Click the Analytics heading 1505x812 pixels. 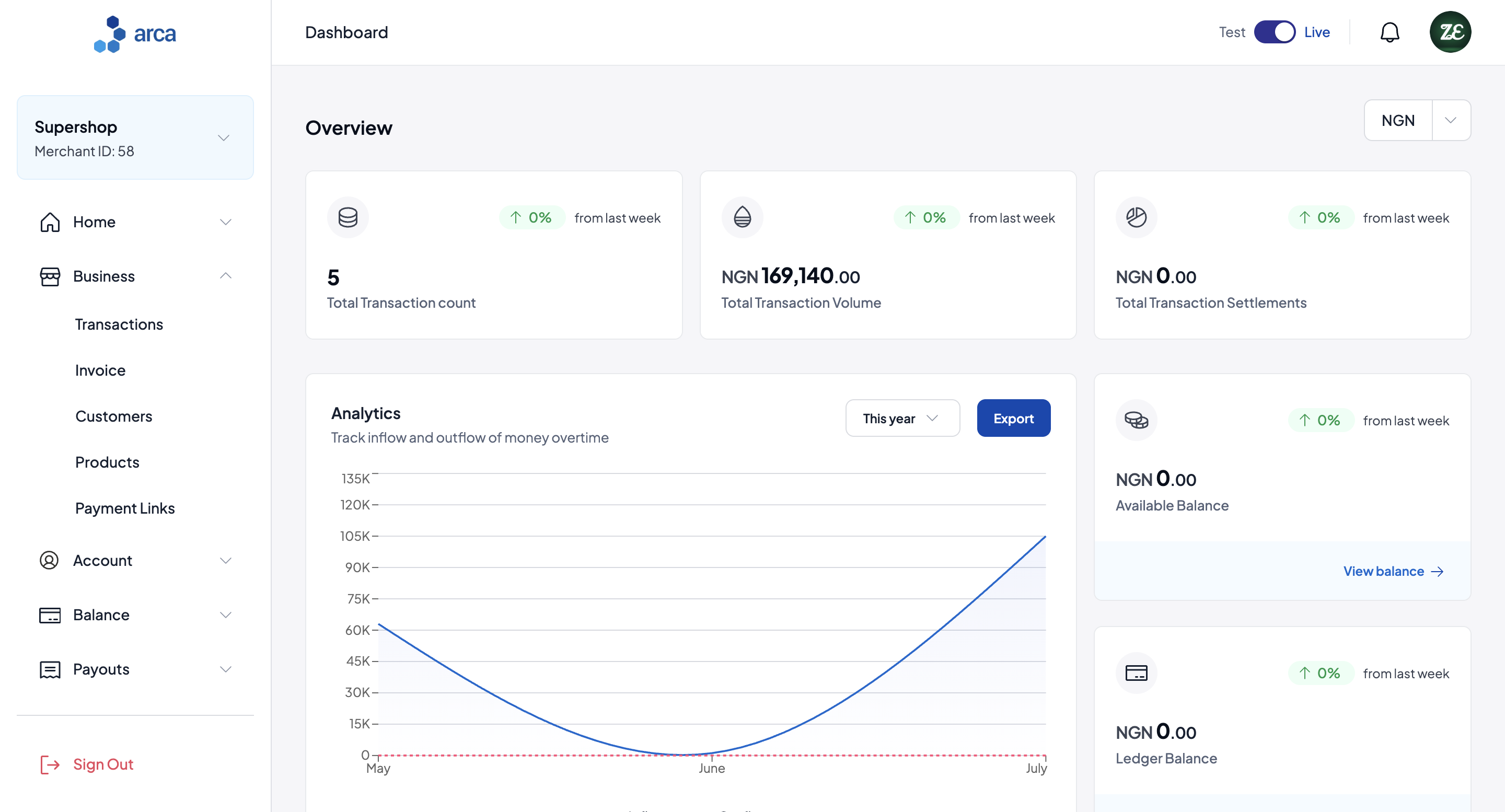click(366, 413)
